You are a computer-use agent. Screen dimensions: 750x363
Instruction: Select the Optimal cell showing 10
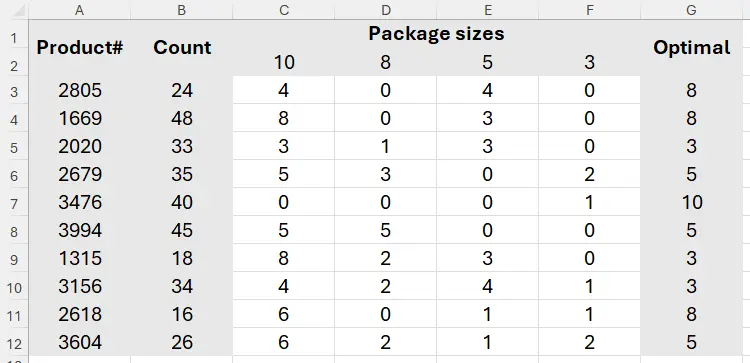coord(691,202)
